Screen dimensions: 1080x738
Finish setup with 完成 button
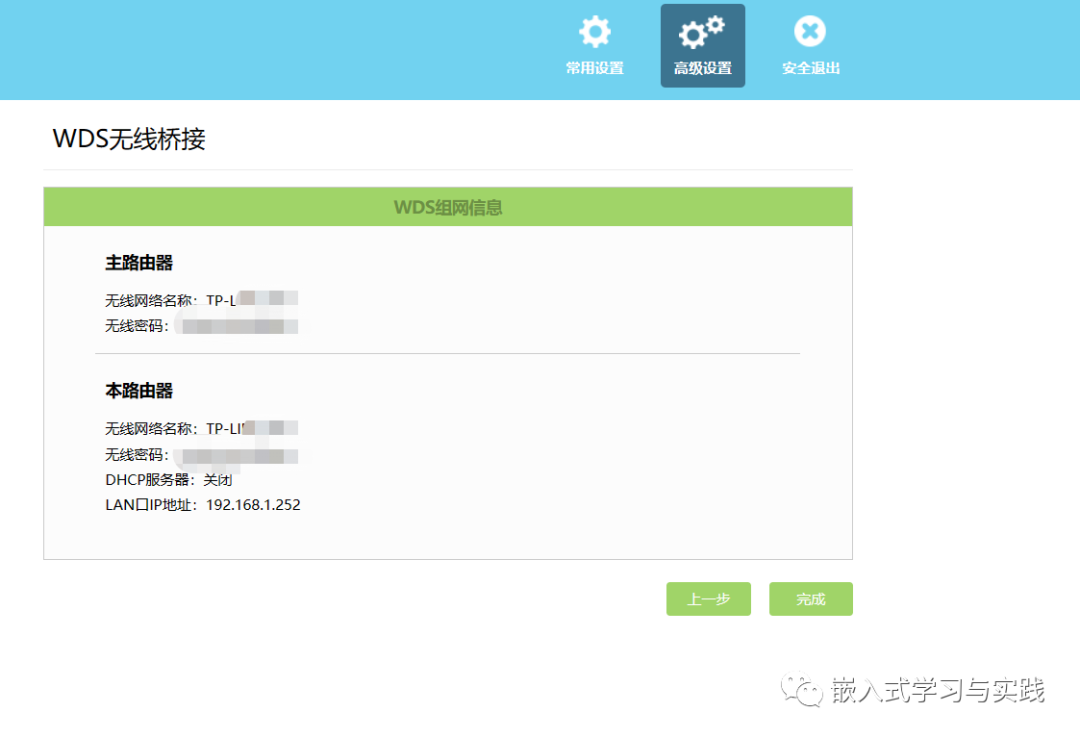[811, 599]
